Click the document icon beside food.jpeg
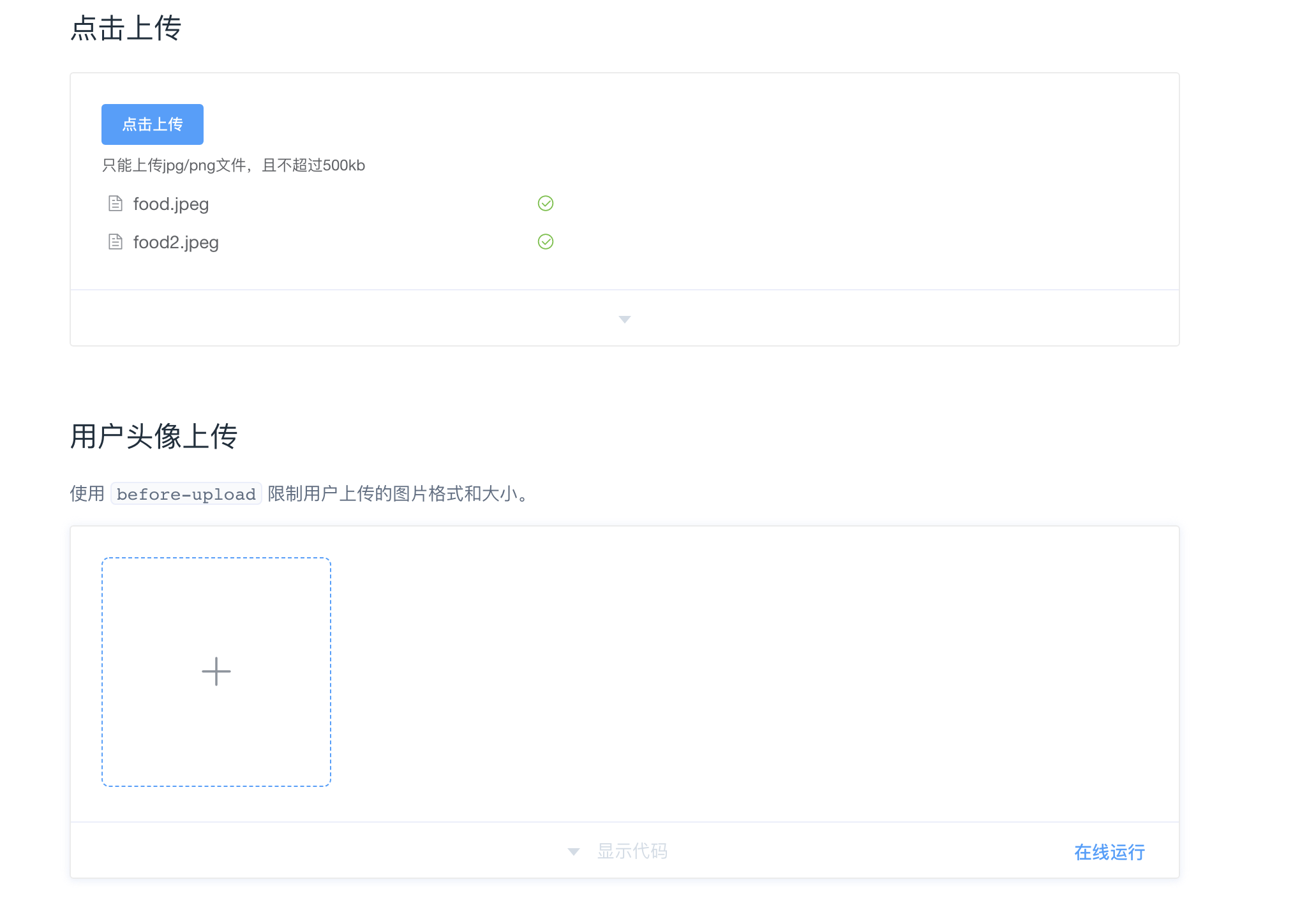 pyautogui.click(x=116, y=204)
